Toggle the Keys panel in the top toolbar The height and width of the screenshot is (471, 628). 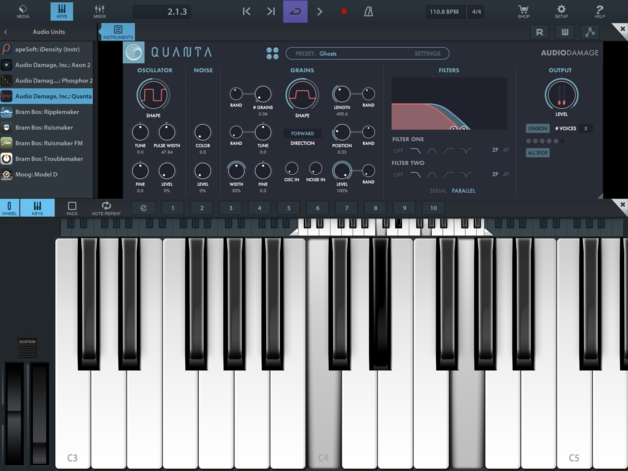point(62,11)
